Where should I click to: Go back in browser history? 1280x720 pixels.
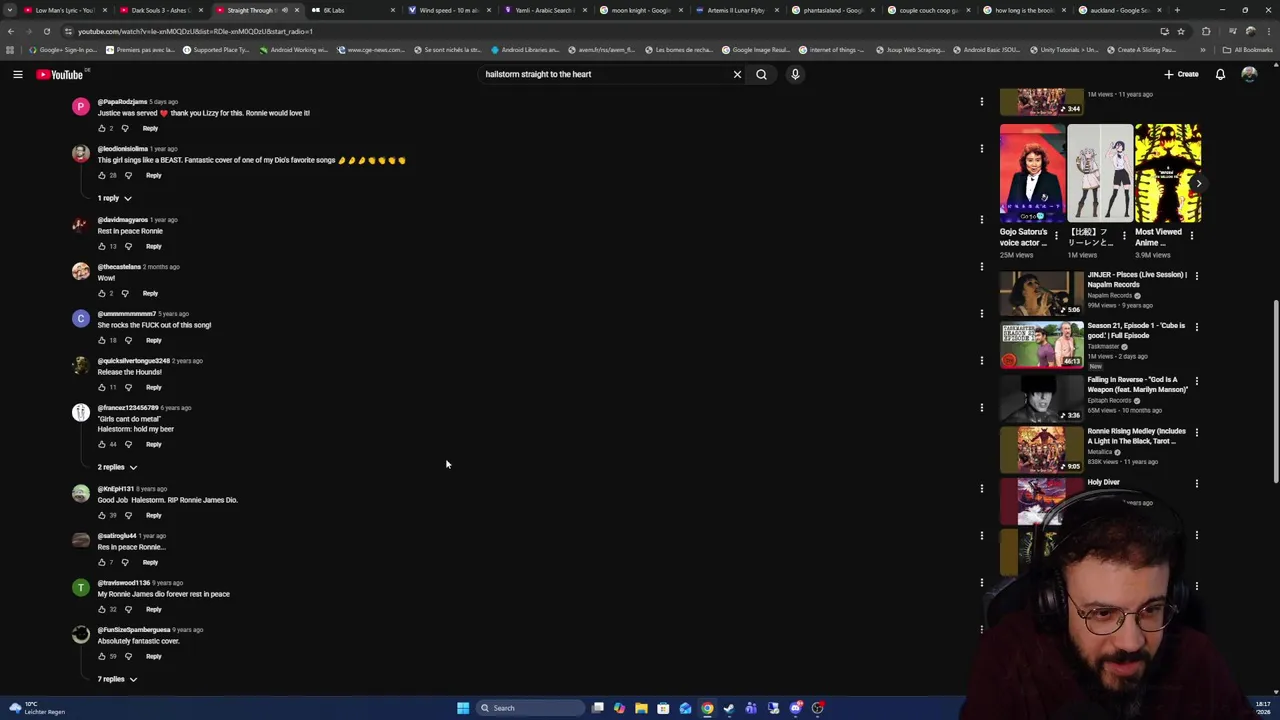click(11, 31)
